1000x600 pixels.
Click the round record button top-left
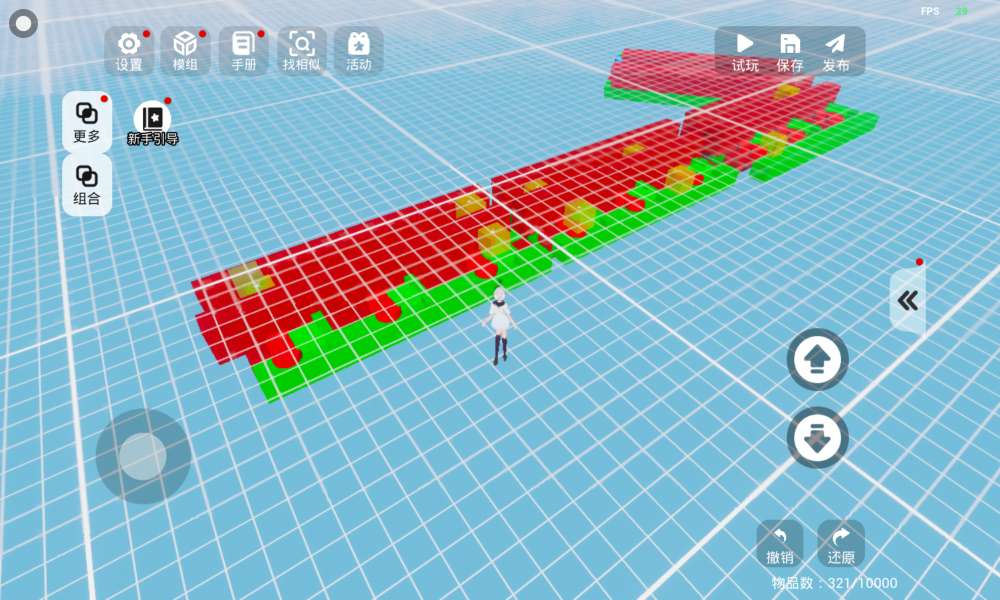pos(24,23)
